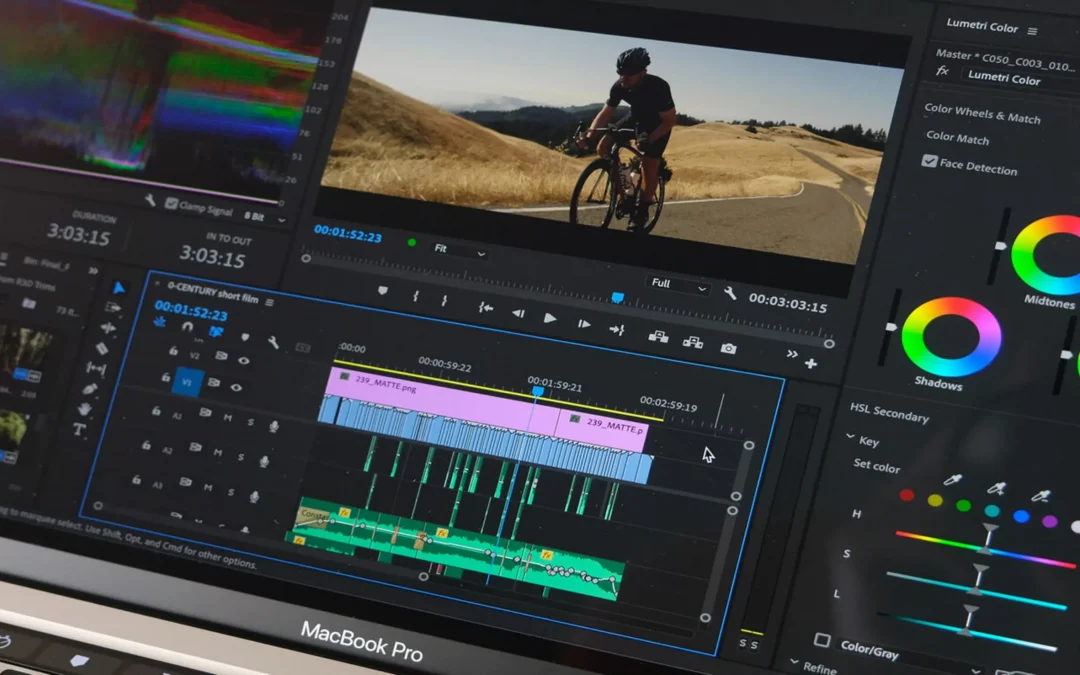This screenshot has width=1080, height=675.
Task: Open the sequence timeline panel menu
Action: (270, 302)
